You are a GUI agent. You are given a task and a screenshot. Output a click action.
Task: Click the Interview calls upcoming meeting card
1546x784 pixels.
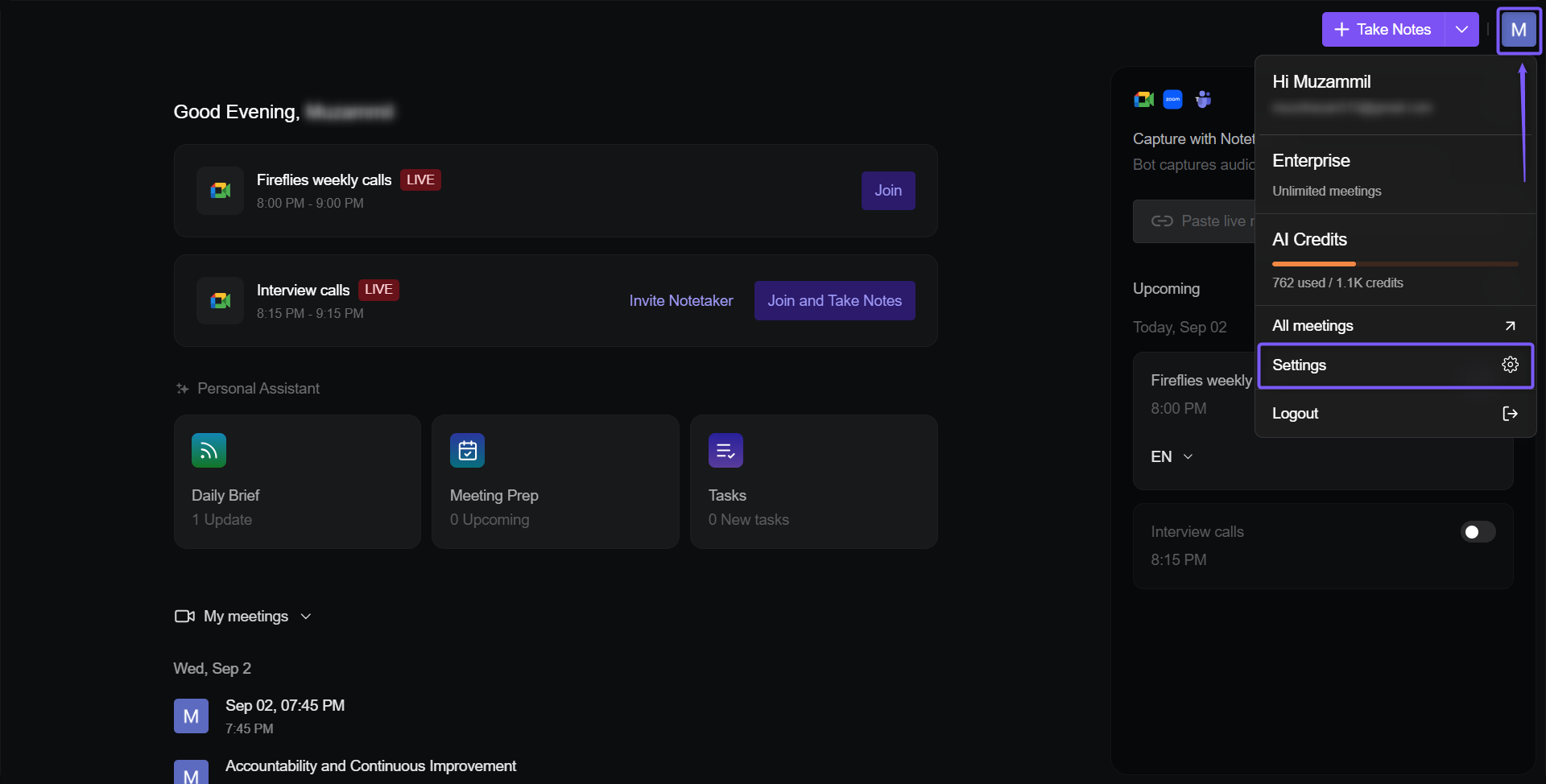click(x=1323, y=547)
